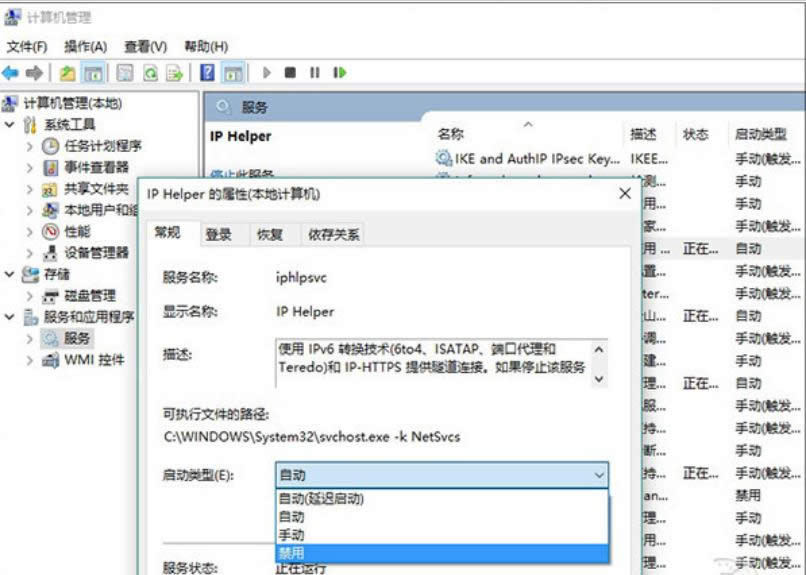This screenshot has width=806, height=575.
Task: Open the 帮助(H) menu
Action: (x=206, y=47)
